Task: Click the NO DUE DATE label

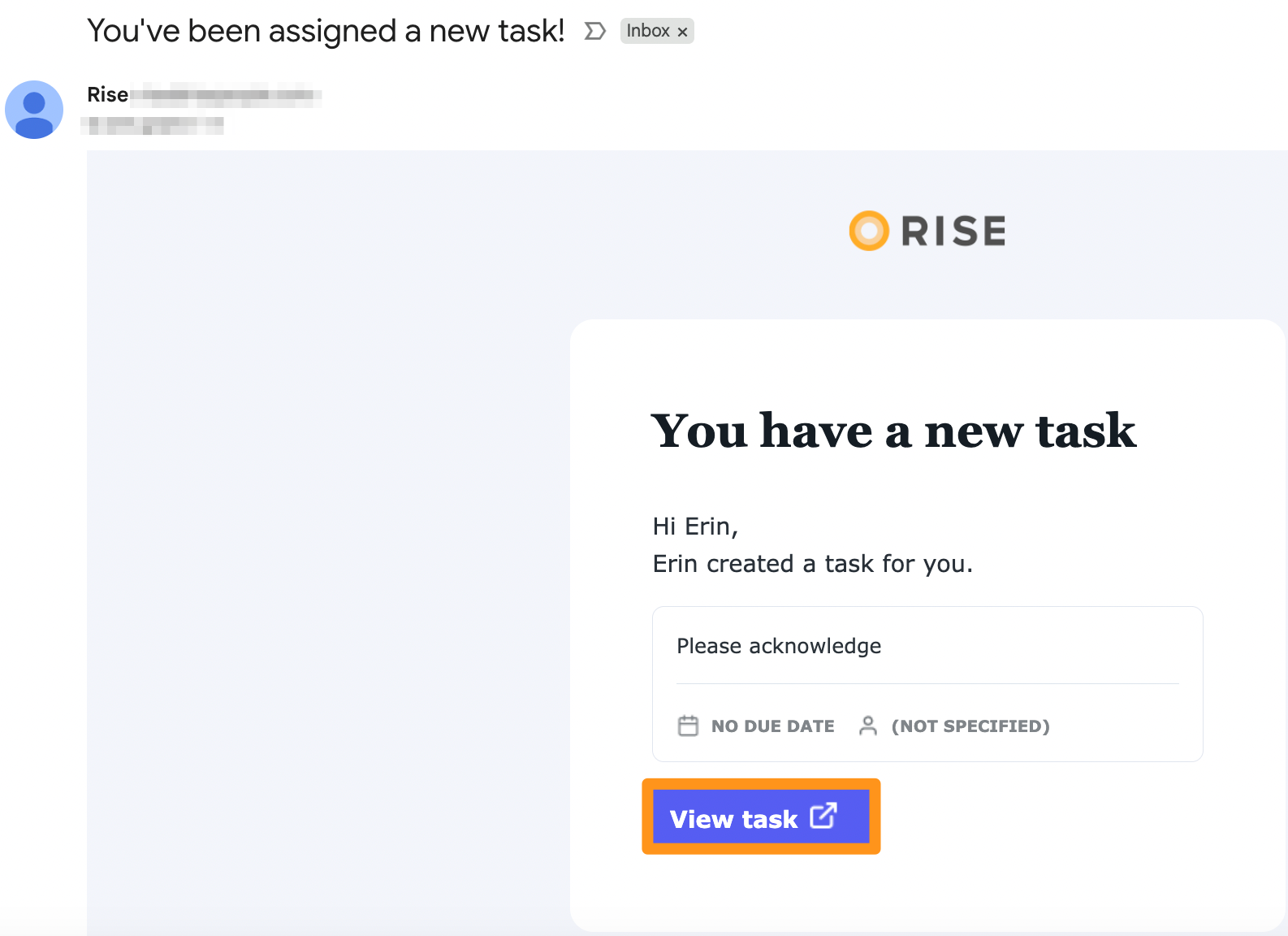Action: 773,726
